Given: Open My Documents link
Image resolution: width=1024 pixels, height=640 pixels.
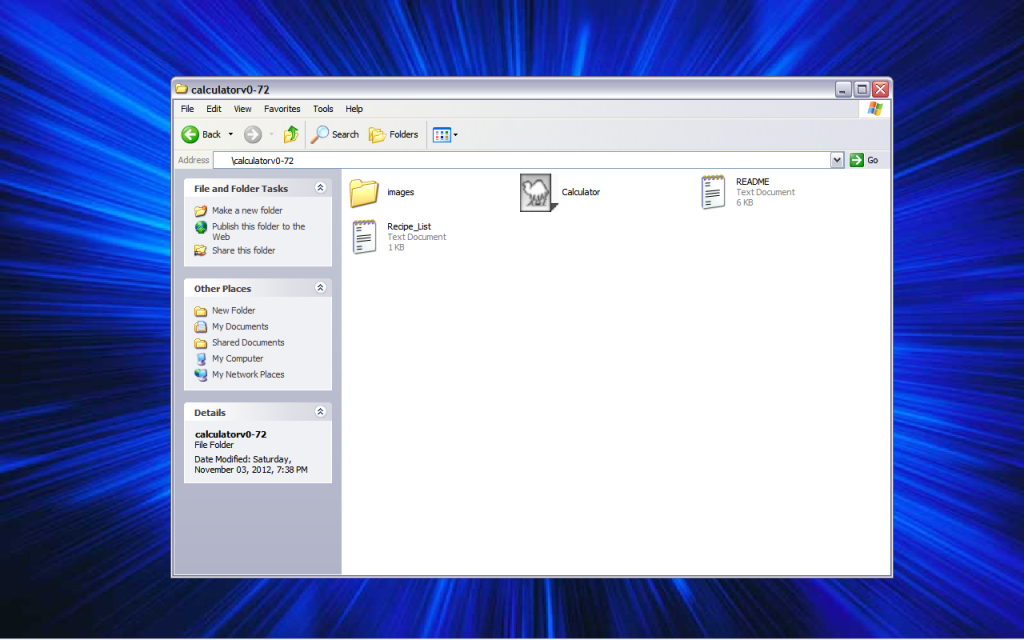Looking at the screenshot, I should [x=240, y=327].
